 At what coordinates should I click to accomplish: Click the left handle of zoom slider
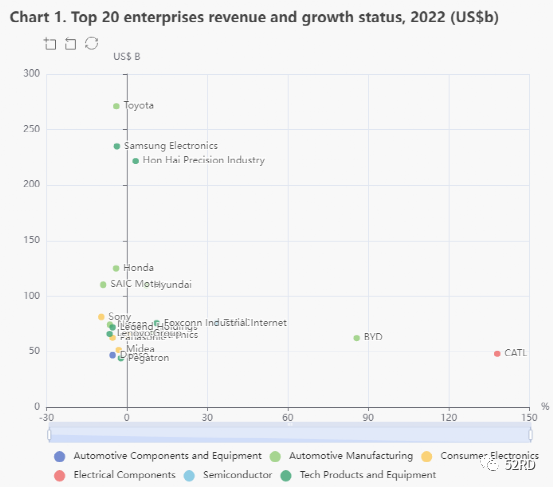[49, 434]
